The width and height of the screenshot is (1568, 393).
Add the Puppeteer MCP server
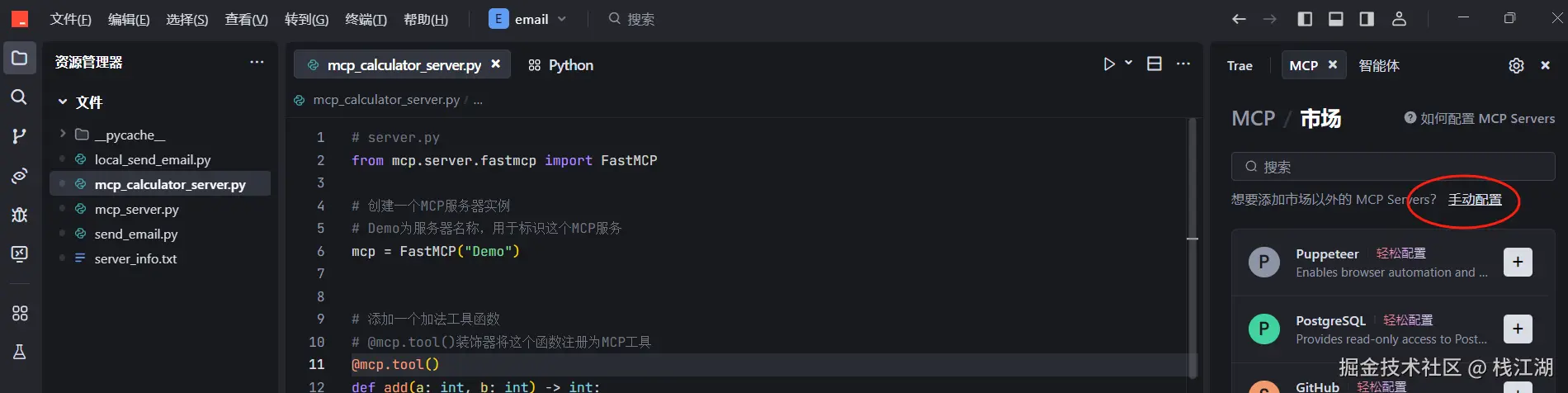point(1518,263)
